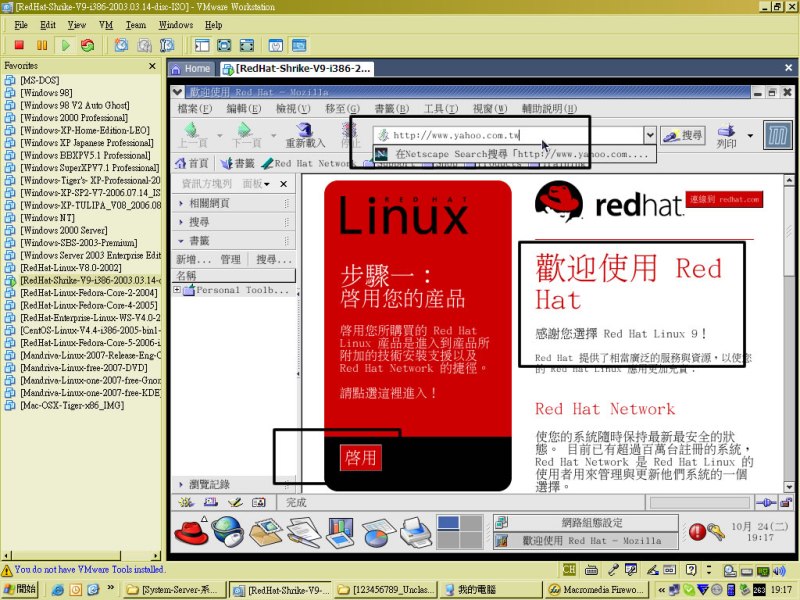Click the URL address input field
The image size is (800, 600).
(x=510, y=135)
